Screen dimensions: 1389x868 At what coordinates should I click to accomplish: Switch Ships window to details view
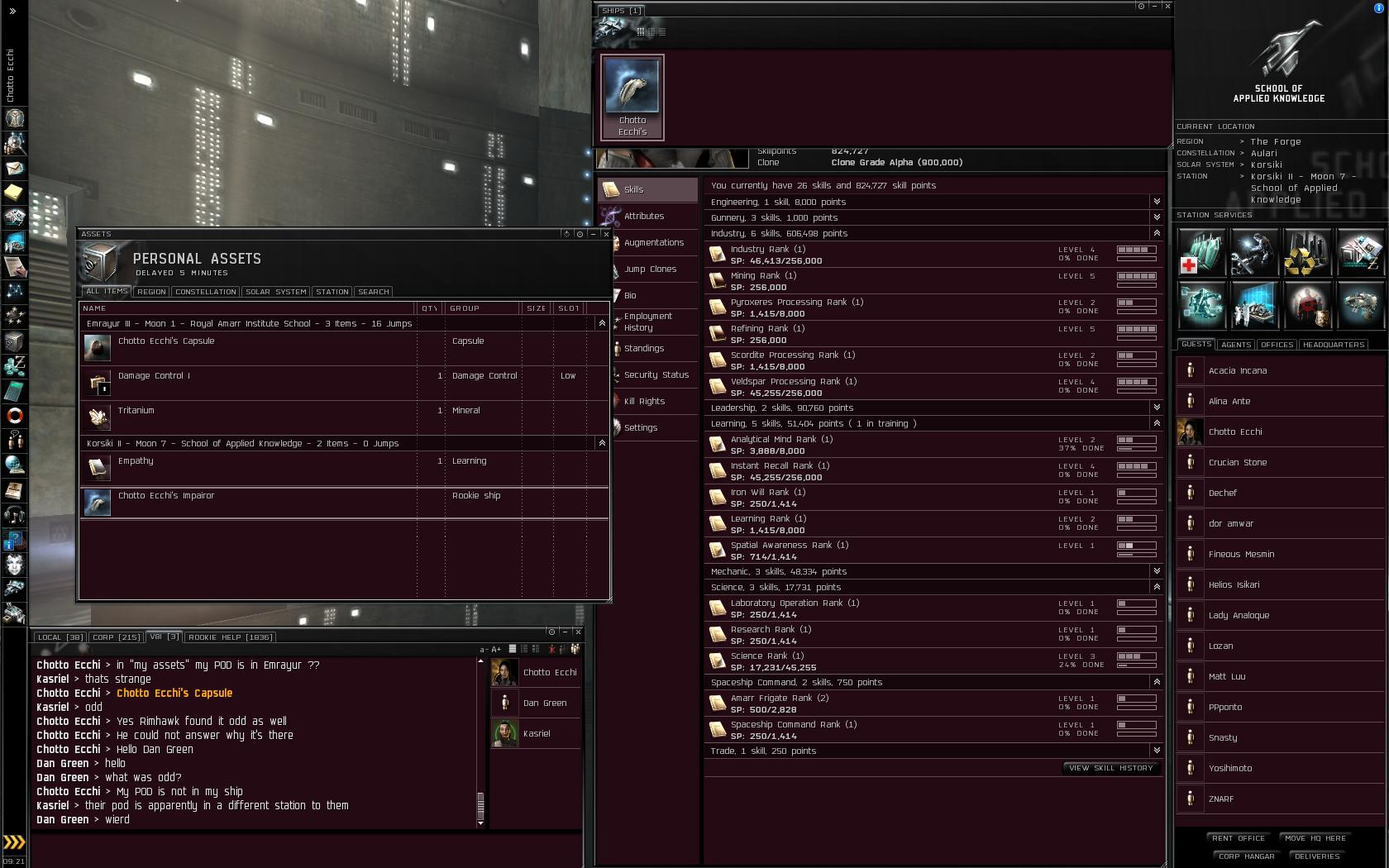tap(651, 31)
